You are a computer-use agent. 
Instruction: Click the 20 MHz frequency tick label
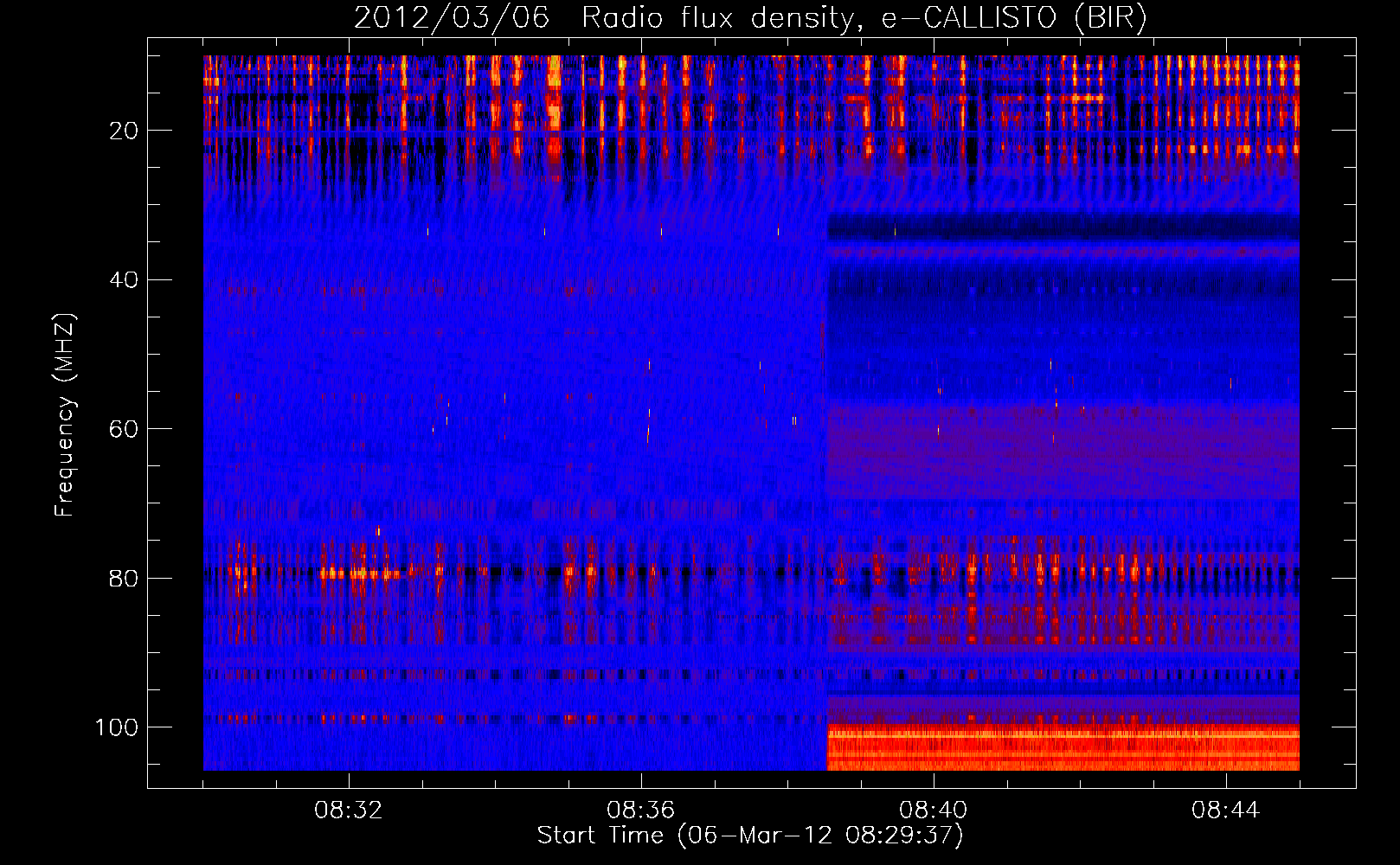(x=124, y=131)
